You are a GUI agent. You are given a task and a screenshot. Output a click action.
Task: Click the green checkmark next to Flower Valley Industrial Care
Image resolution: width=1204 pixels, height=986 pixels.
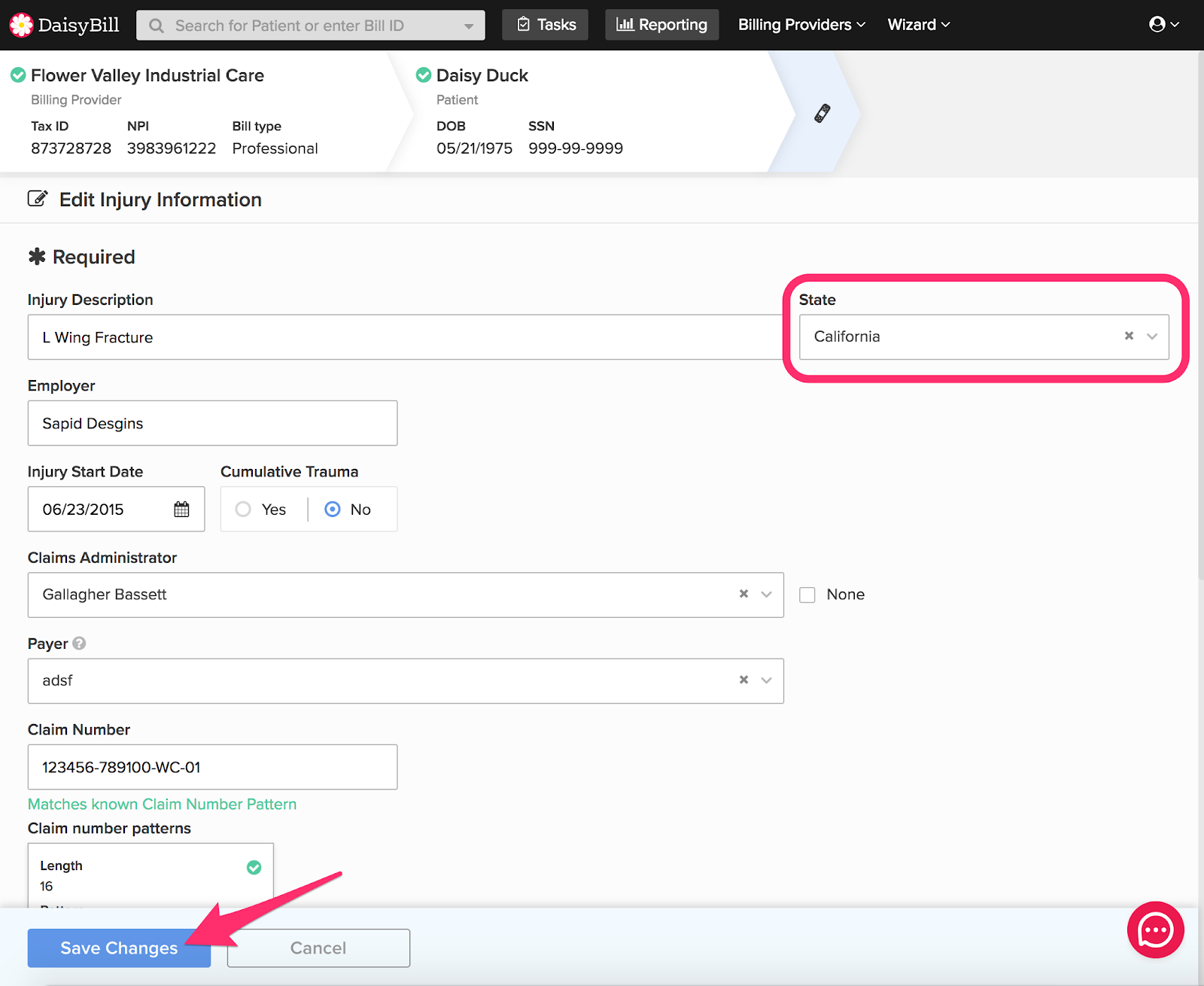coord(18,75)
